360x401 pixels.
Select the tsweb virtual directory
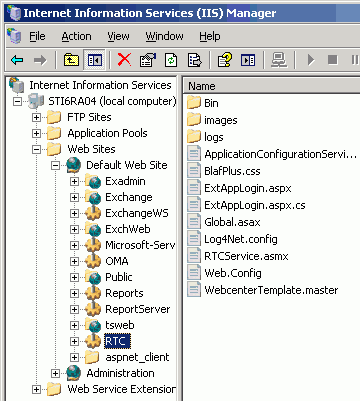pos(120,325)
